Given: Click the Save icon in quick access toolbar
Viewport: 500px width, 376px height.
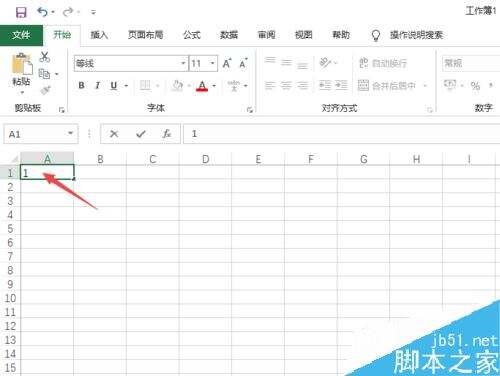Looking at the screenshot, I should pos(21,12).
